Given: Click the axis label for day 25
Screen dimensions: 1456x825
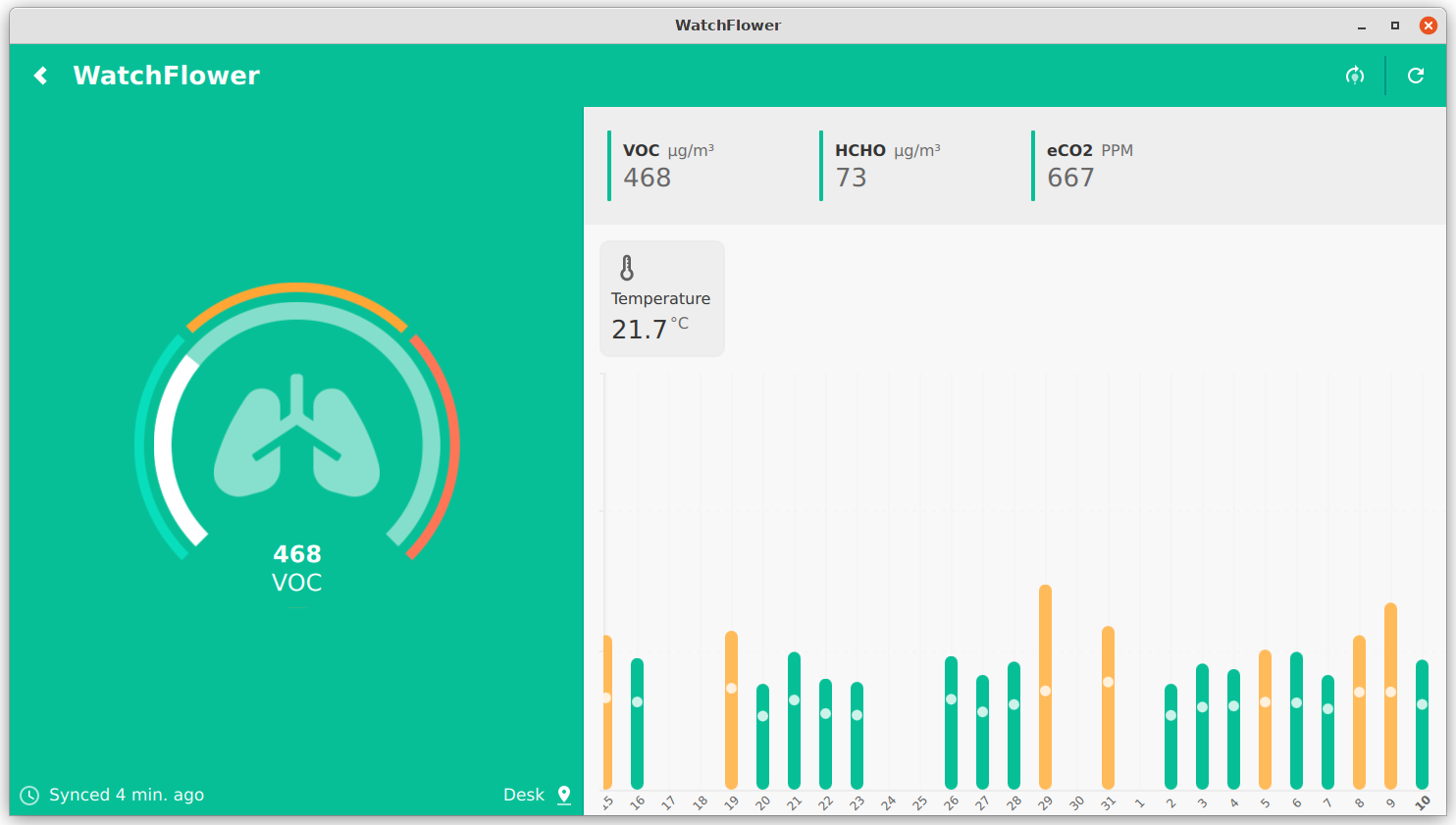Looking at the screenshot, I should coord(919,803).
